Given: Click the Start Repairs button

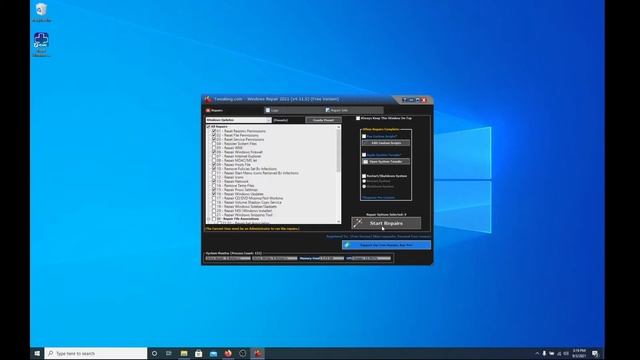Looking at the screenshot, I should click(x=386, y=223).
